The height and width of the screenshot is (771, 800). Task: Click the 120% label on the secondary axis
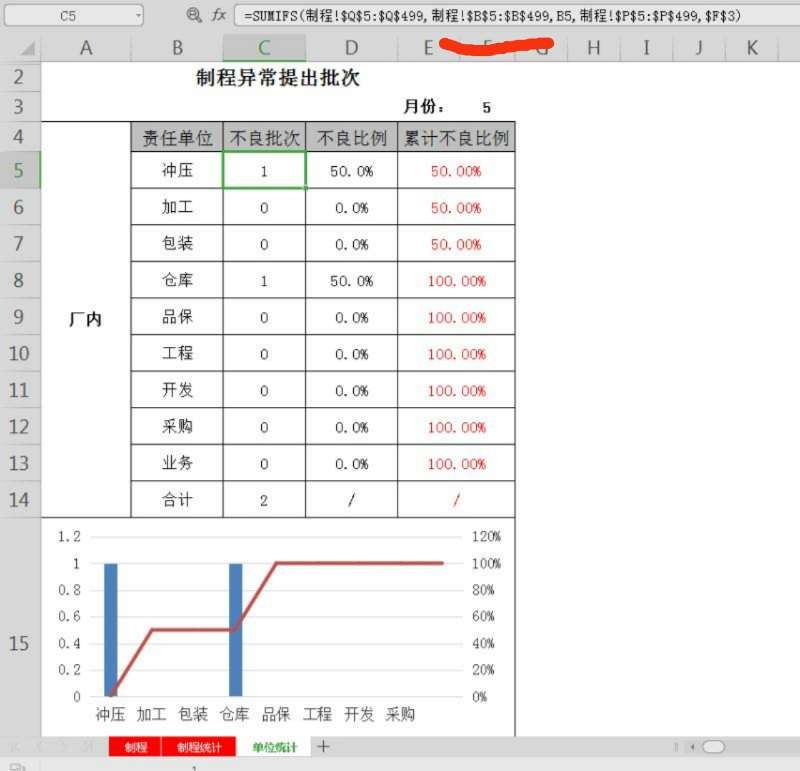[x=486, y=537]
